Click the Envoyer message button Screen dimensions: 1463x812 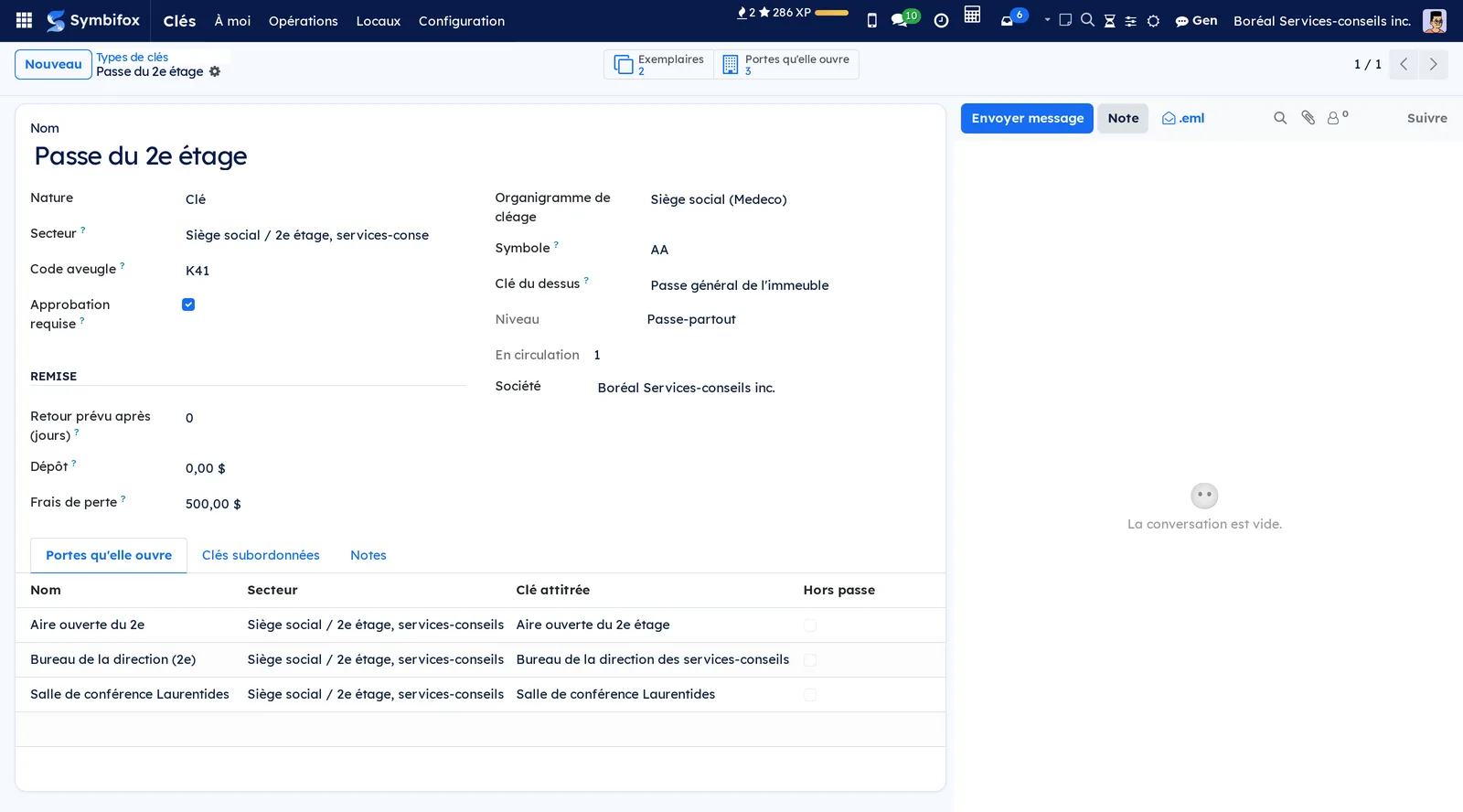1027,118
